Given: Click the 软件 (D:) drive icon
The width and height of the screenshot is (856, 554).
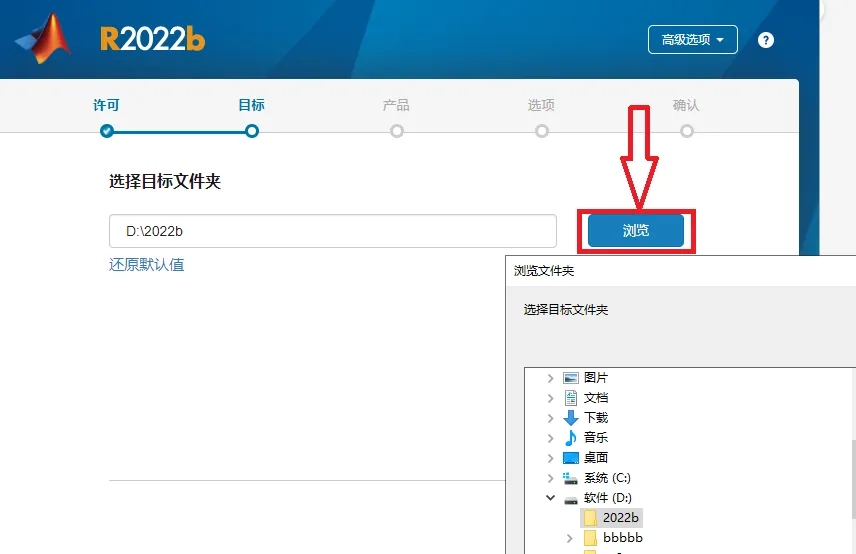Looking at the screenshot, I should [570, 499].
